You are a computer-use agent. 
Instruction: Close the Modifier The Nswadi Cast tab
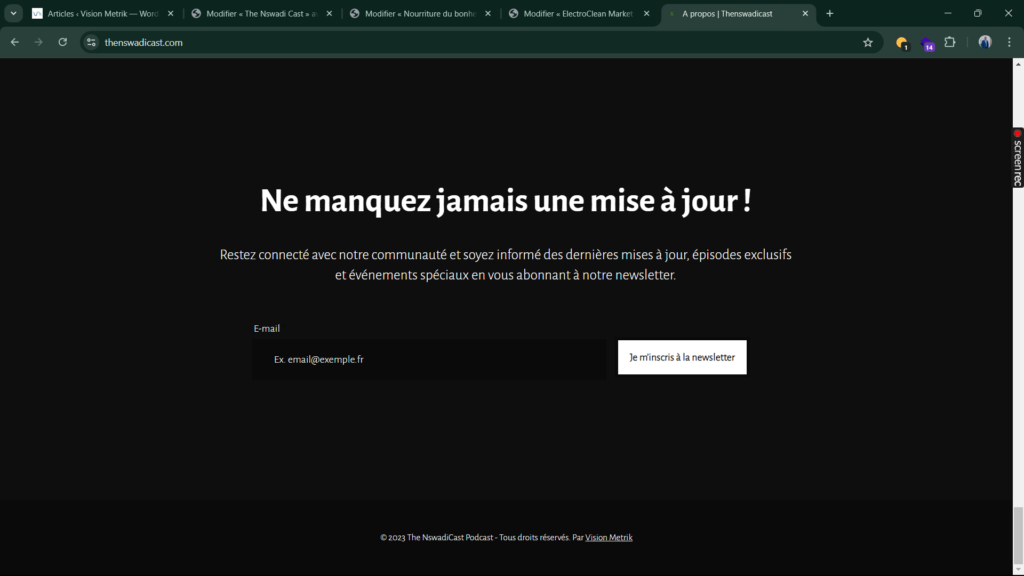tap(329, 13)
